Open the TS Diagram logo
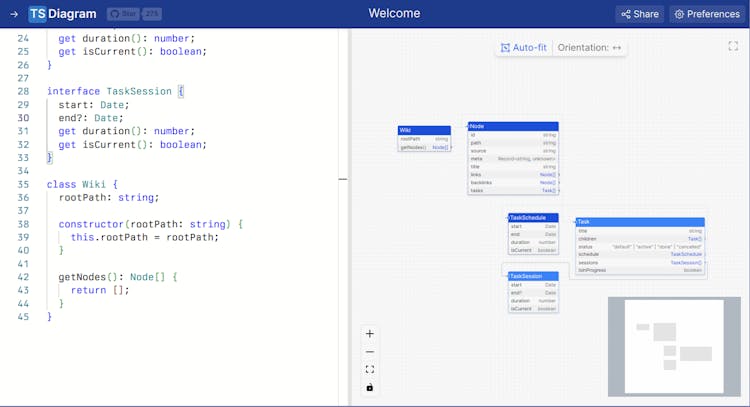This screenshot has width=750, height=407. [62, 14]
